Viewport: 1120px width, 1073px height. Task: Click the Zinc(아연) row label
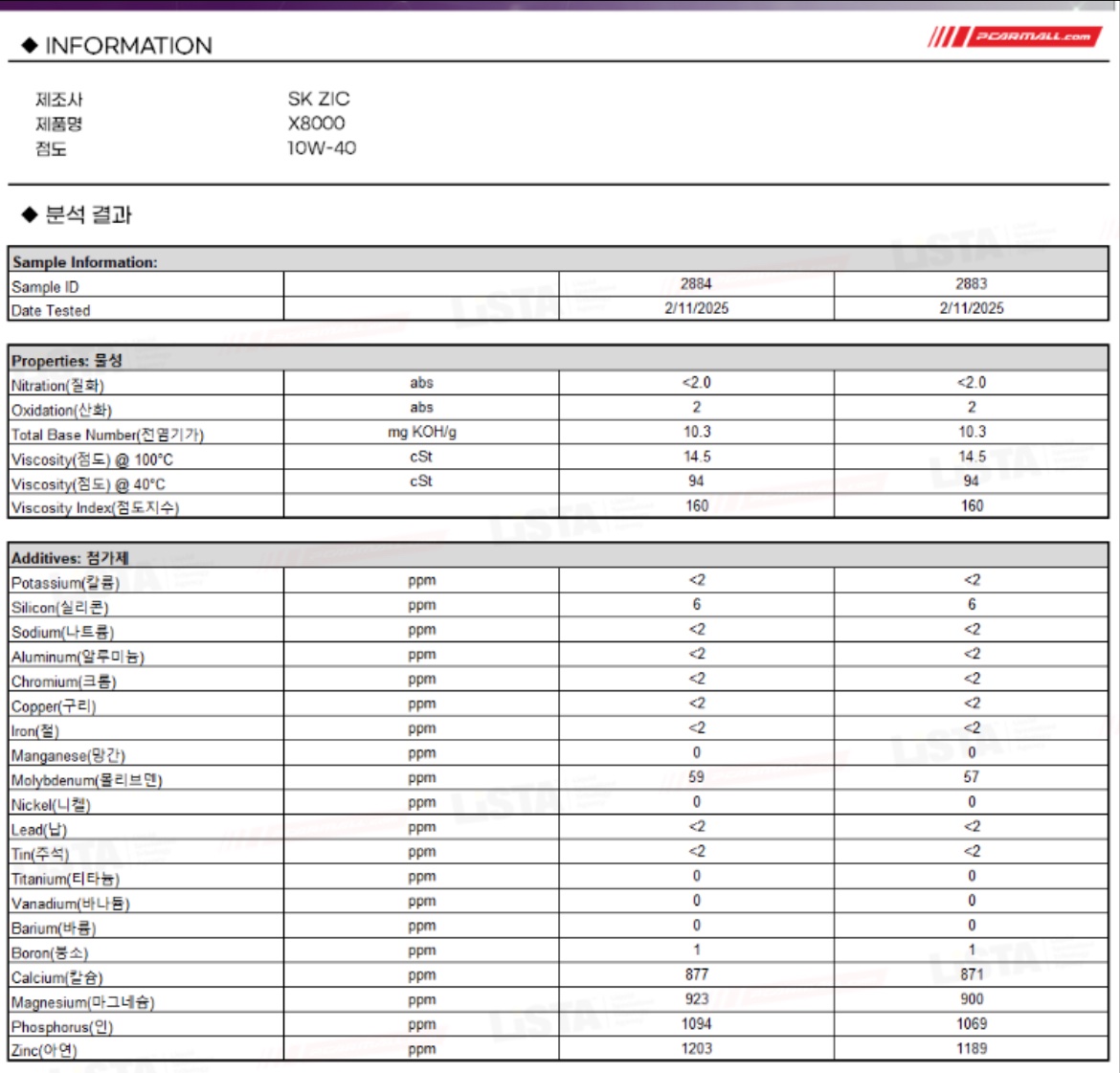pyautogui.click(x=44, y=1050)
